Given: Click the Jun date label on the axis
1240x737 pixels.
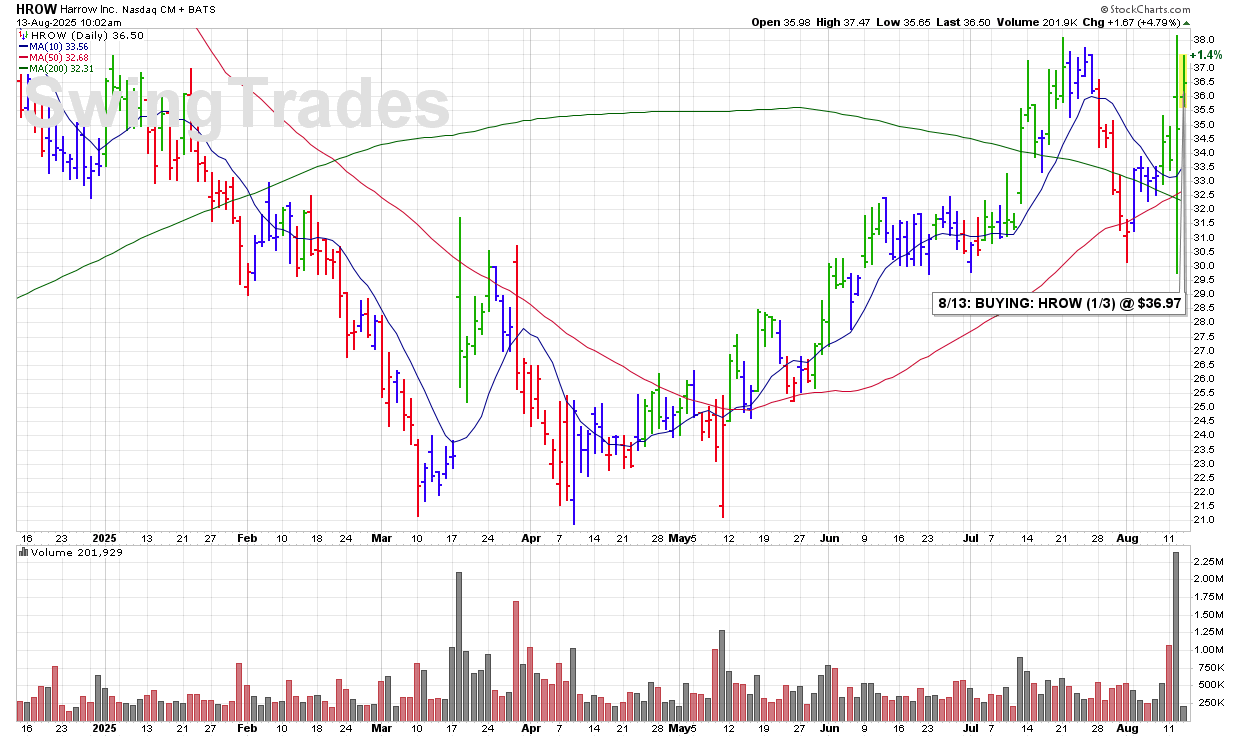Looking at the screenshot, I should tap(829, 537).
